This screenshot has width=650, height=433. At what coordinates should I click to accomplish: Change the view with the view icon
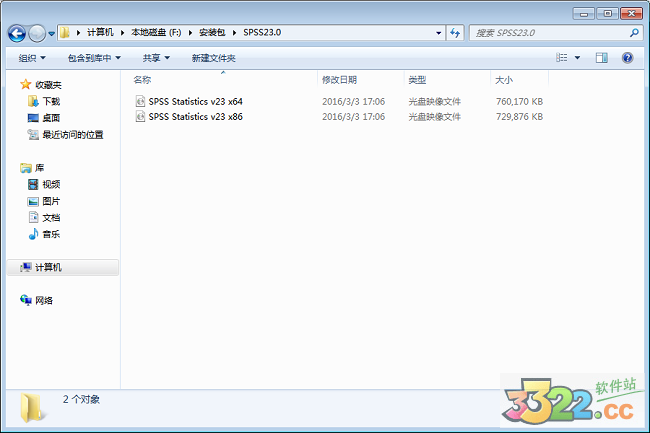562,58
